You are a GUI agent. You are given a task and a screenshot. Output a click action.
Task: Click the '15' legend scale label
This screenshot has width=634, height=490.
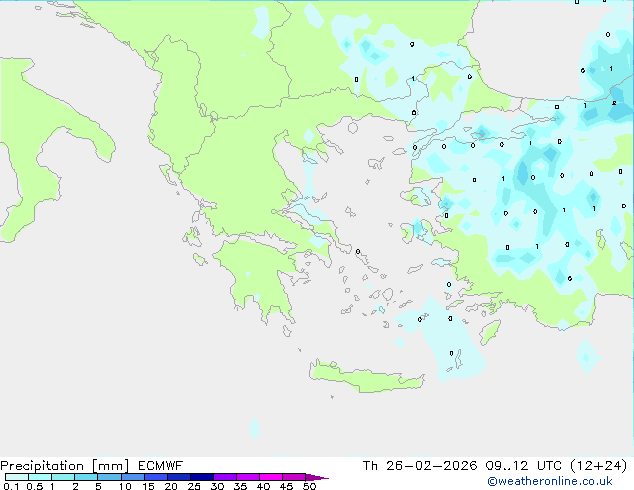(148, 486)
